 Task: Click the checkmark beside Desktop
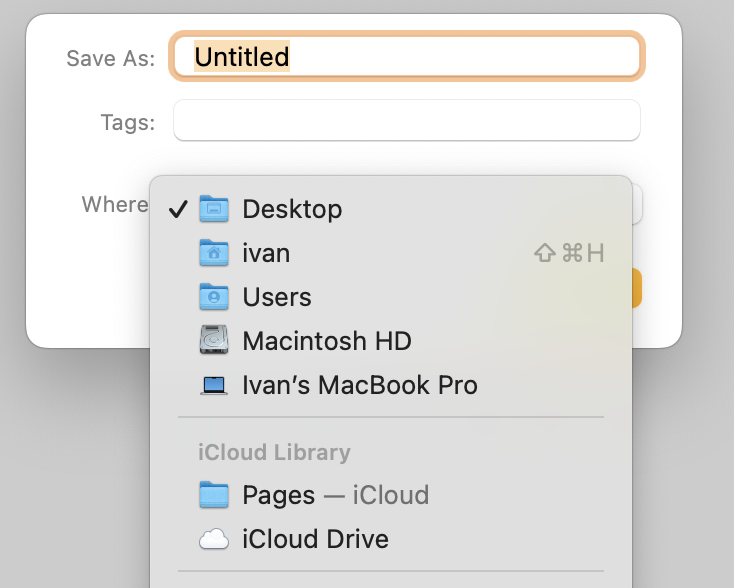(x=179, y=209)
